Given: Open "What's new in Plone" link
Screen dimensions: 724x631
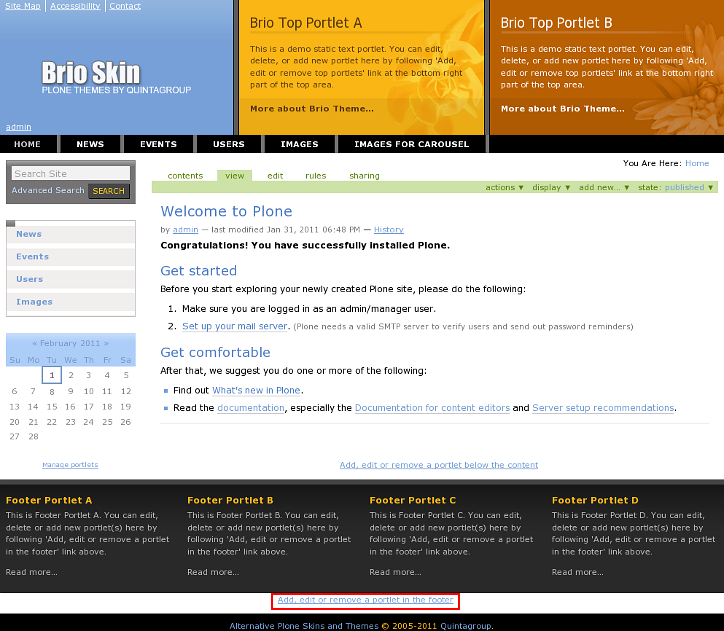Looking at the screenshot, I should tap(256, 391).
